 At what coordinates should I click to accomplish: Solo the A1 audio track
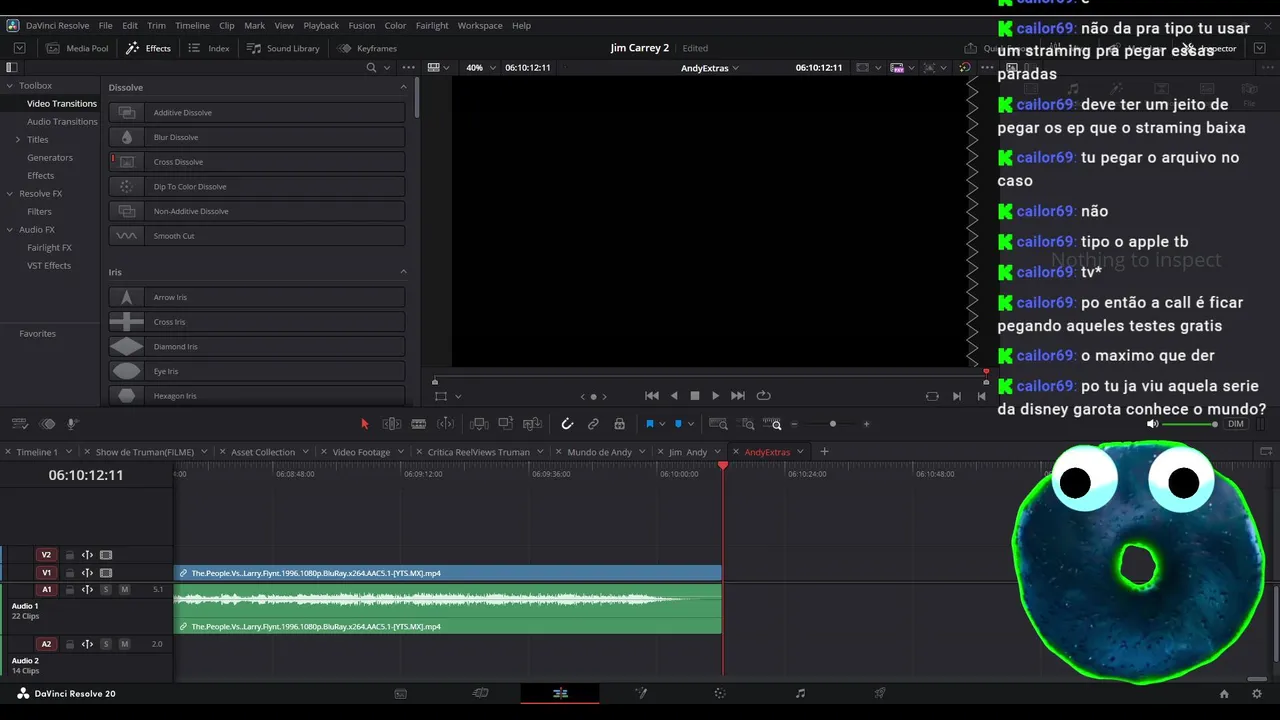point(106,590)
